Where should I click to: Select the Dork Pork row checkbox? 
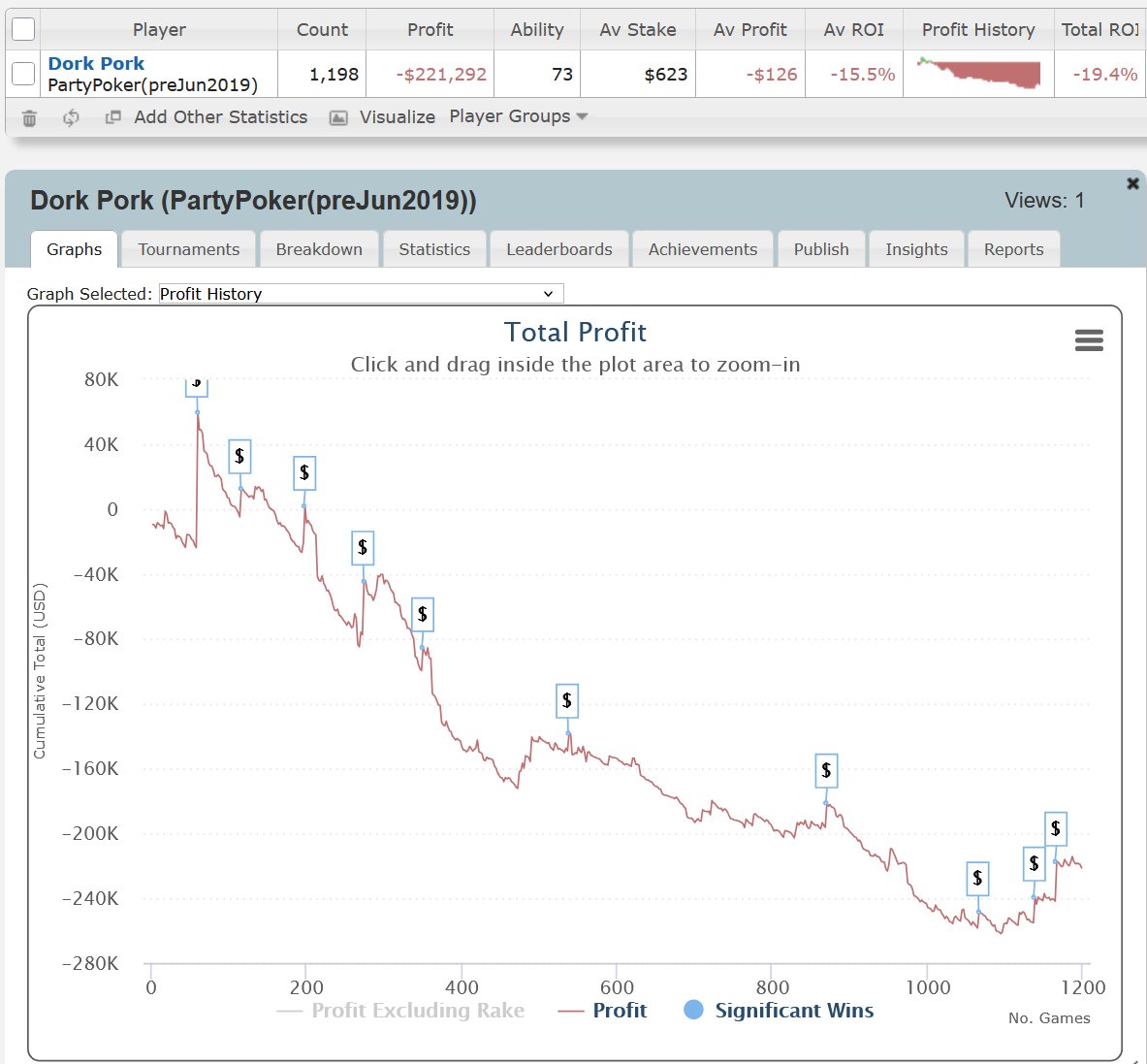click(21, 74)
